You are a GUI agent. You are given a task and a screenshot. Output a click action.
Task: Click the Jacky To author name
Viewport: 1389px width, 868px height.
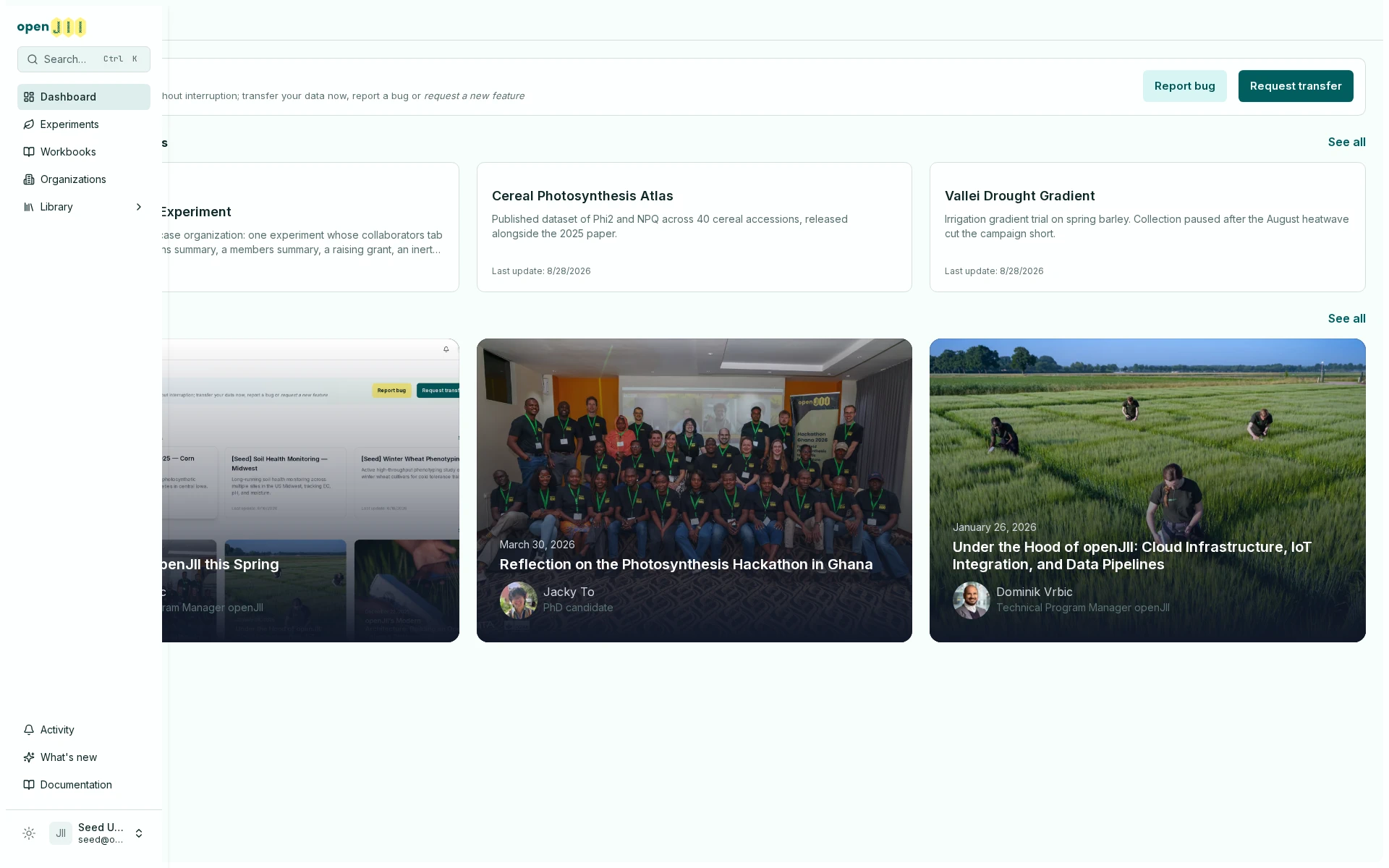tap(569, 592)
